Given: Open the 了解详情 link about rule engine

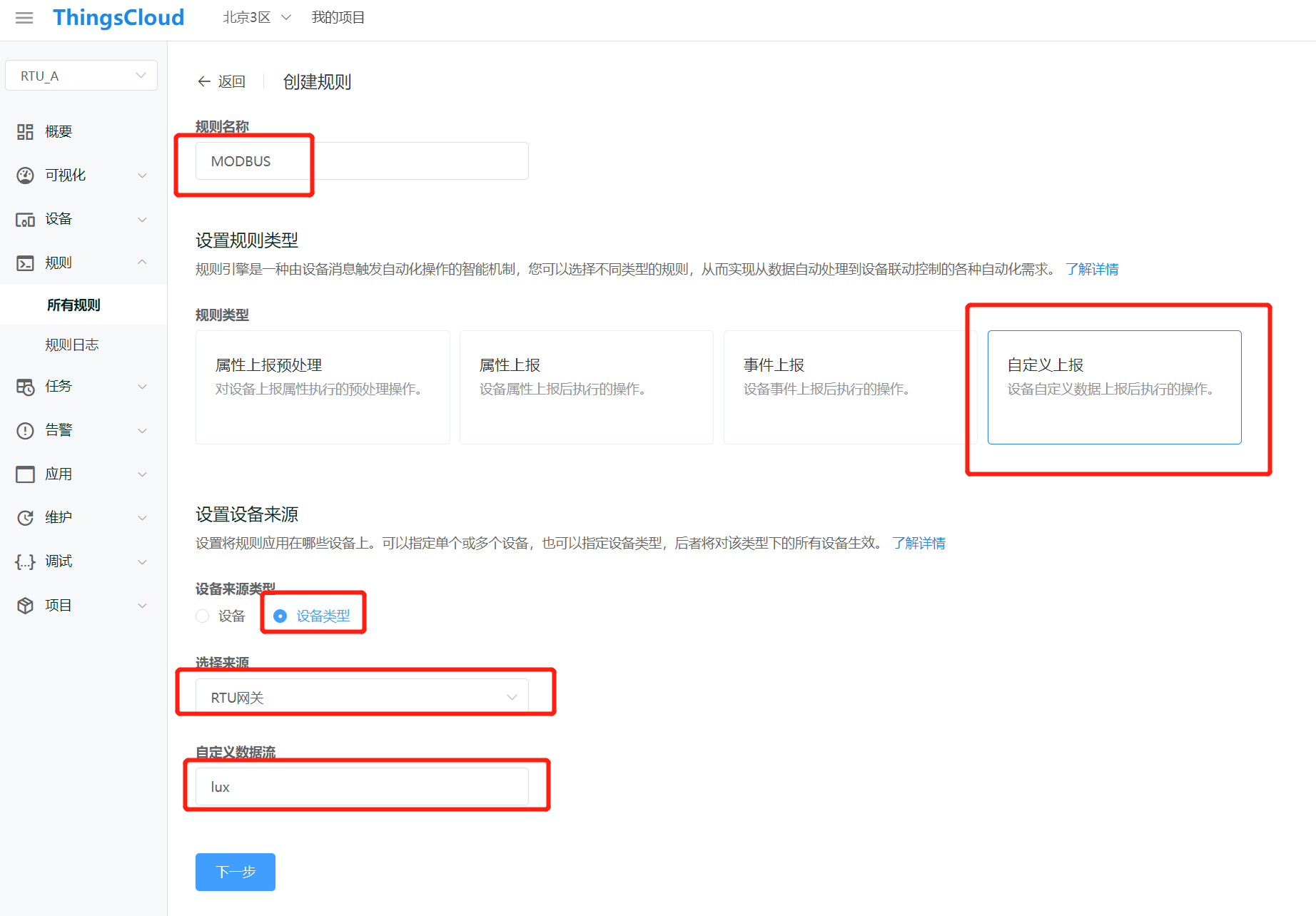Looking at the screenshot, I should pyautogui.click(x=1093, y=269).
